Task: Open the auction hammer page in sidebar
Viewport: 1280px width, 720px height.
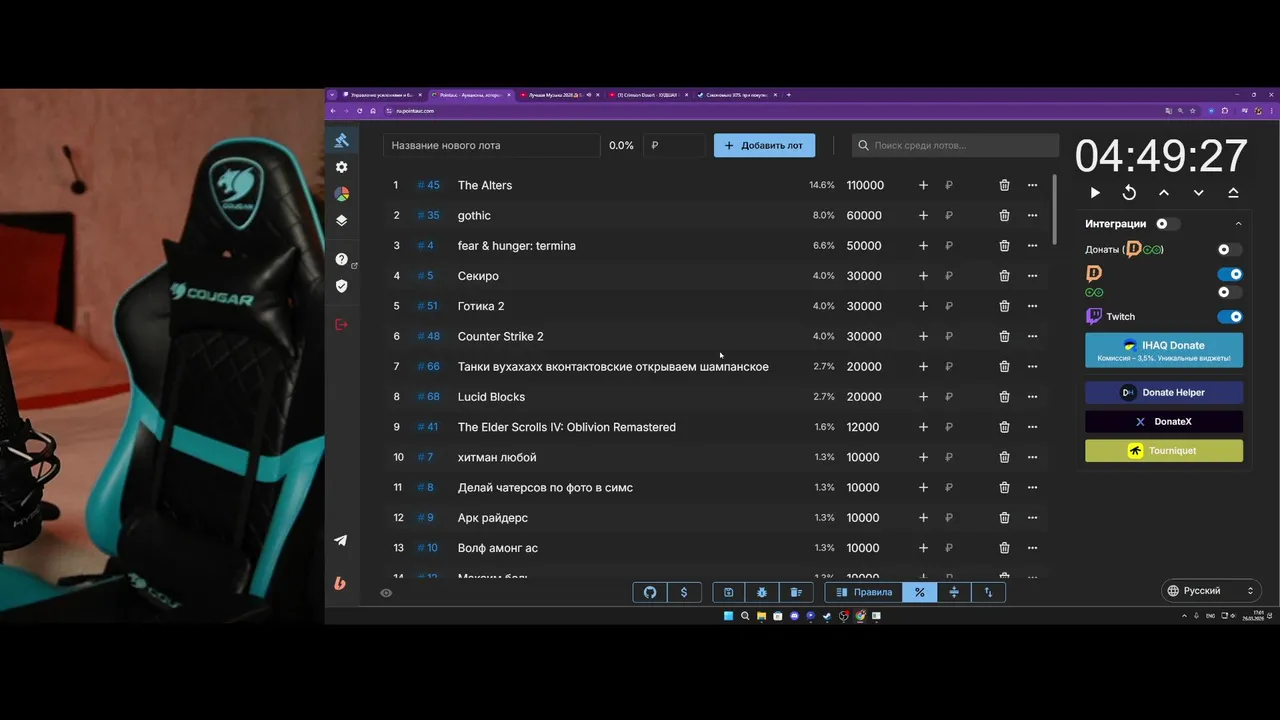Action: click(x=341, y=140)
